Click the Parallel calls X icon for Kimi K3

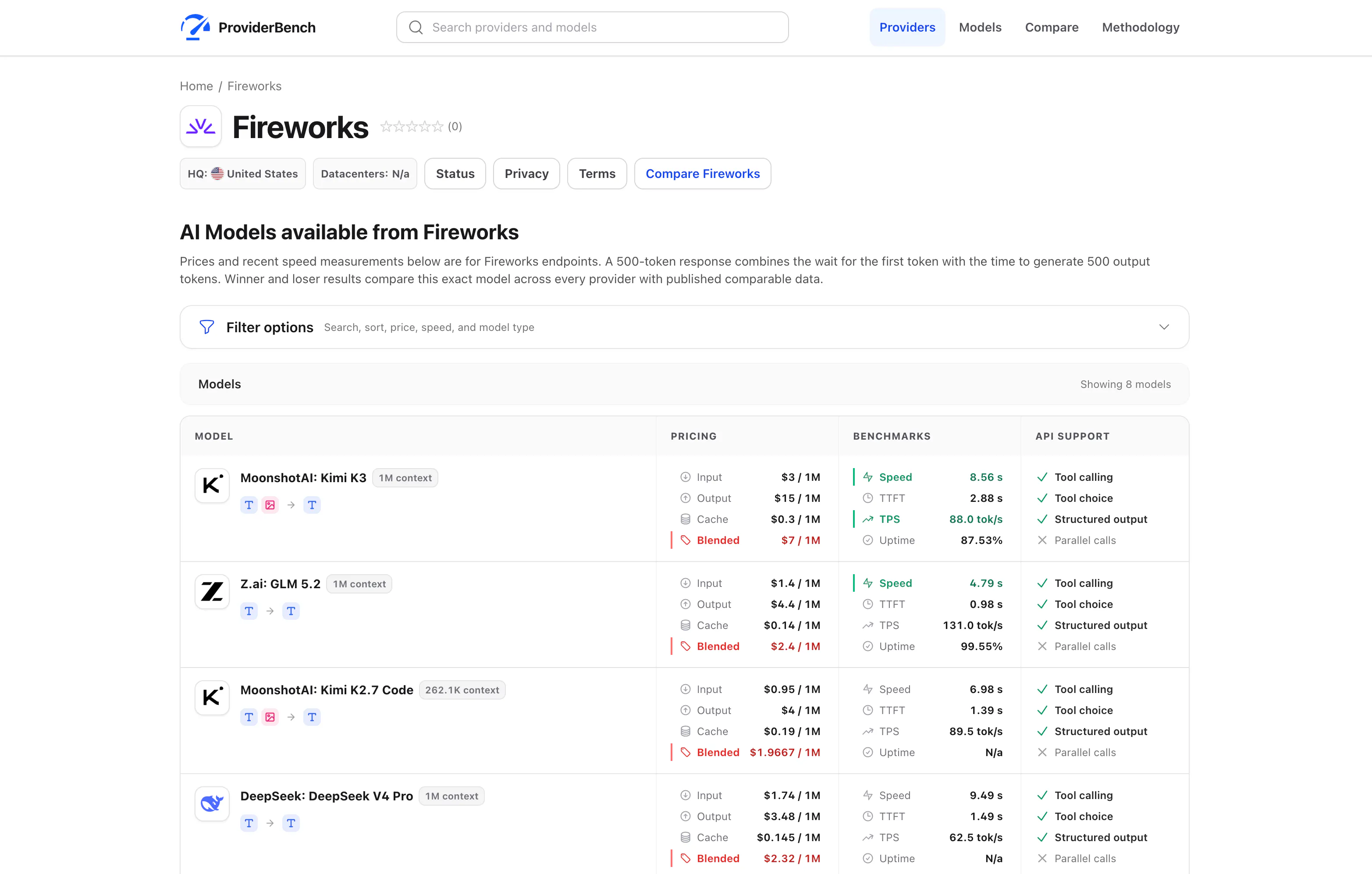[x=1042, y=540]
